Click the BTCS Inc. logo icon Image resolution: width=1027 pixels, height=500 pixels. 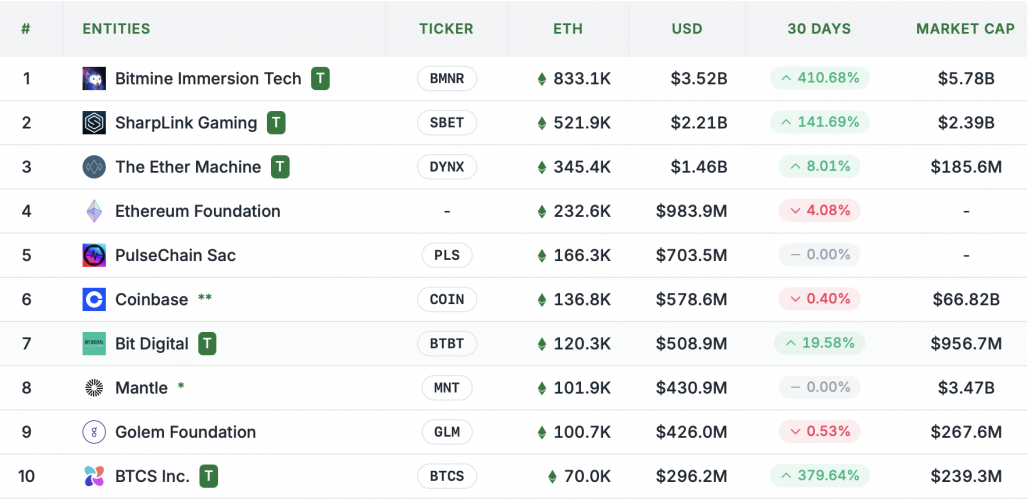[x=94, y=476]
